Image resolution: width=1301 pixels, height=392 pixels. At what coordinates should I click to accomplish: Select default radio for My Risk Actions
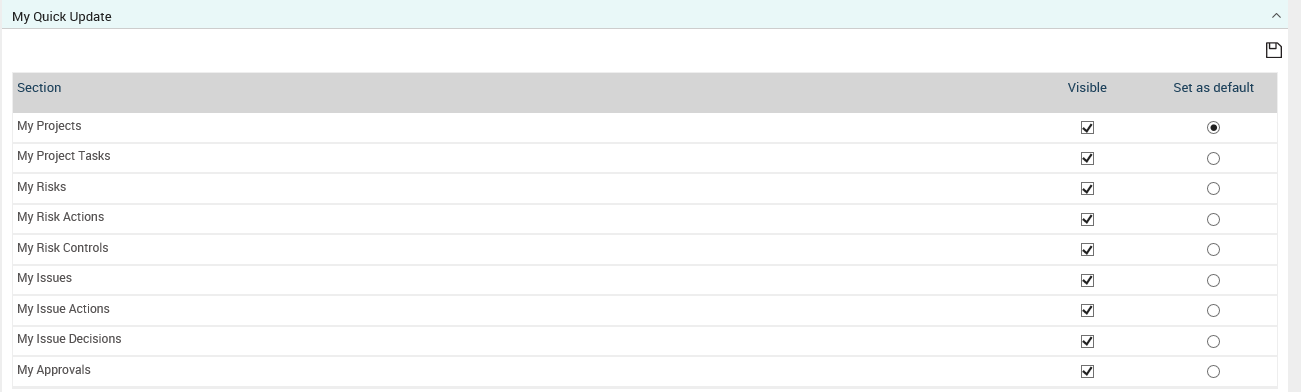point(1213,219)
